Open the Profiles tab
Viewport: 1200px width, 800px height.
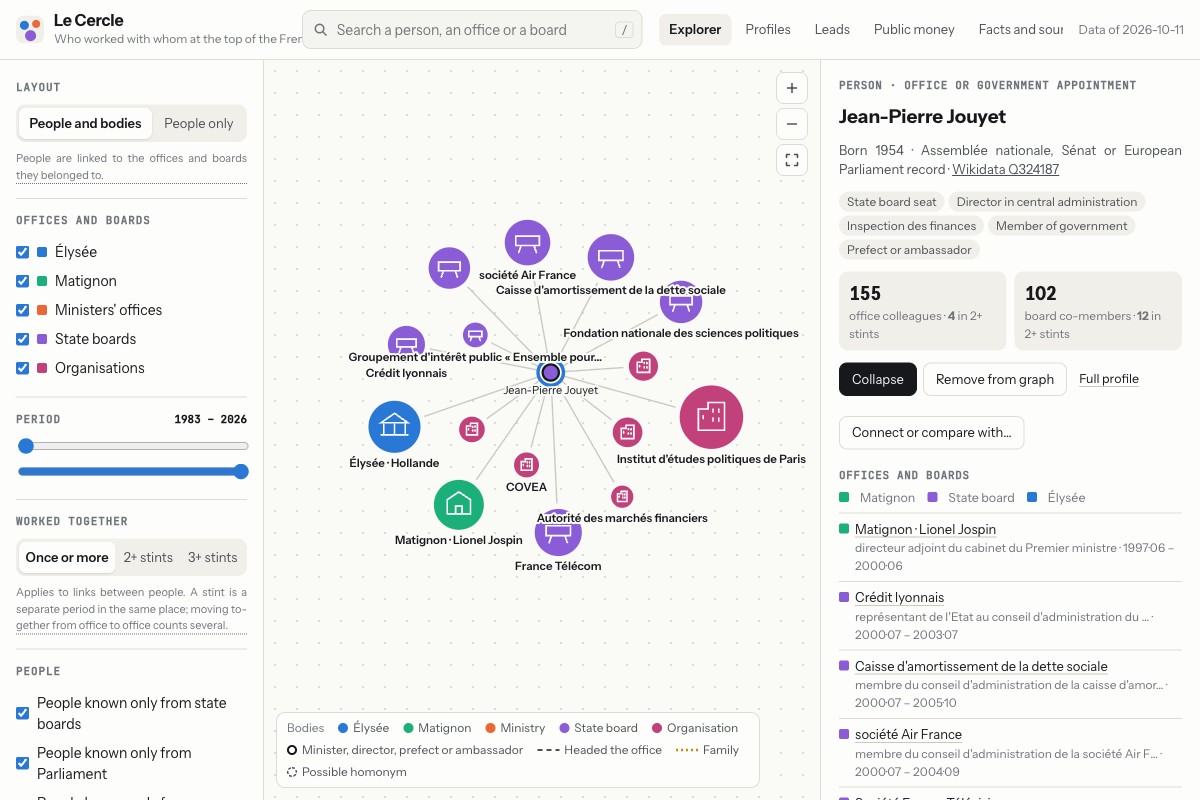point(768,29)
